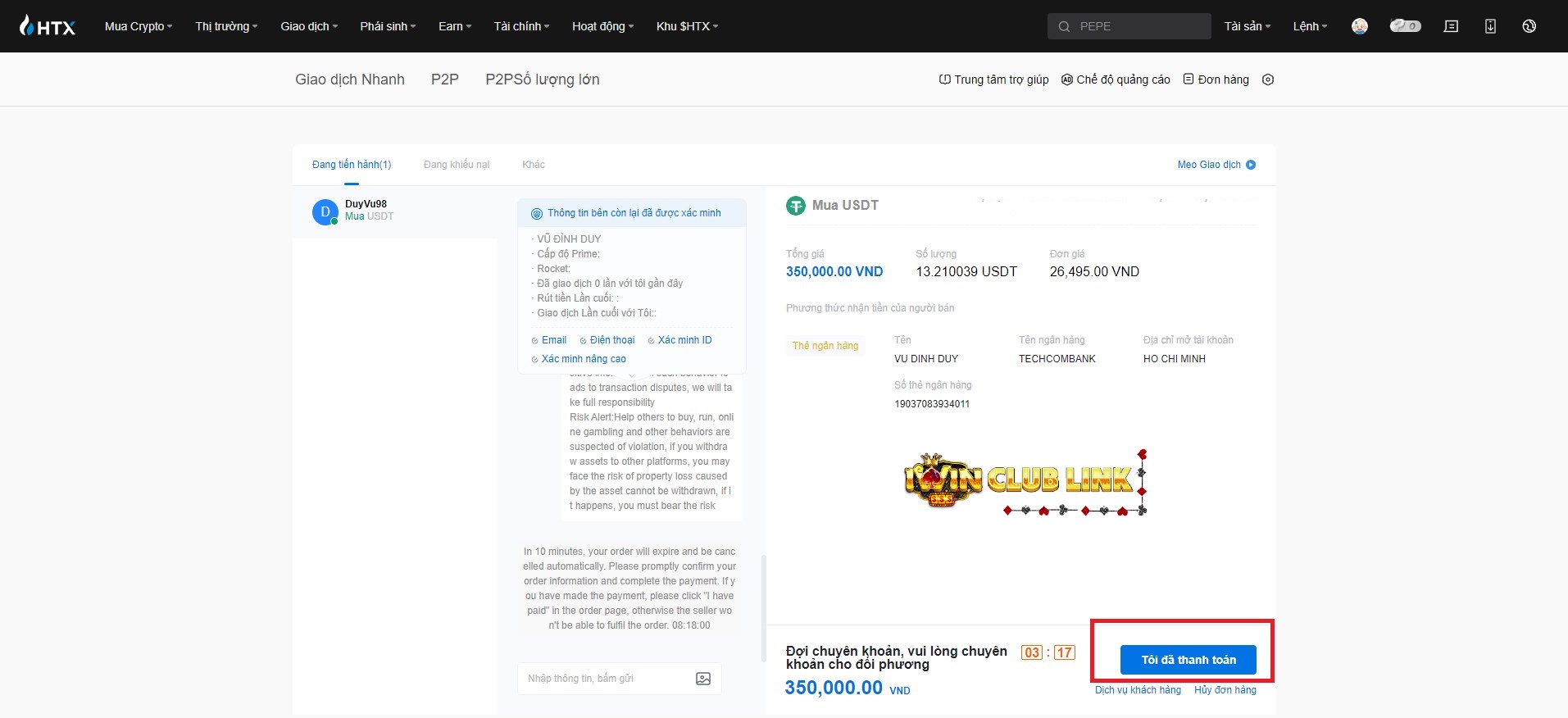1568x718 pixels.
Task: Click recipient name VU DINH DUY
Action: [926, 359]
